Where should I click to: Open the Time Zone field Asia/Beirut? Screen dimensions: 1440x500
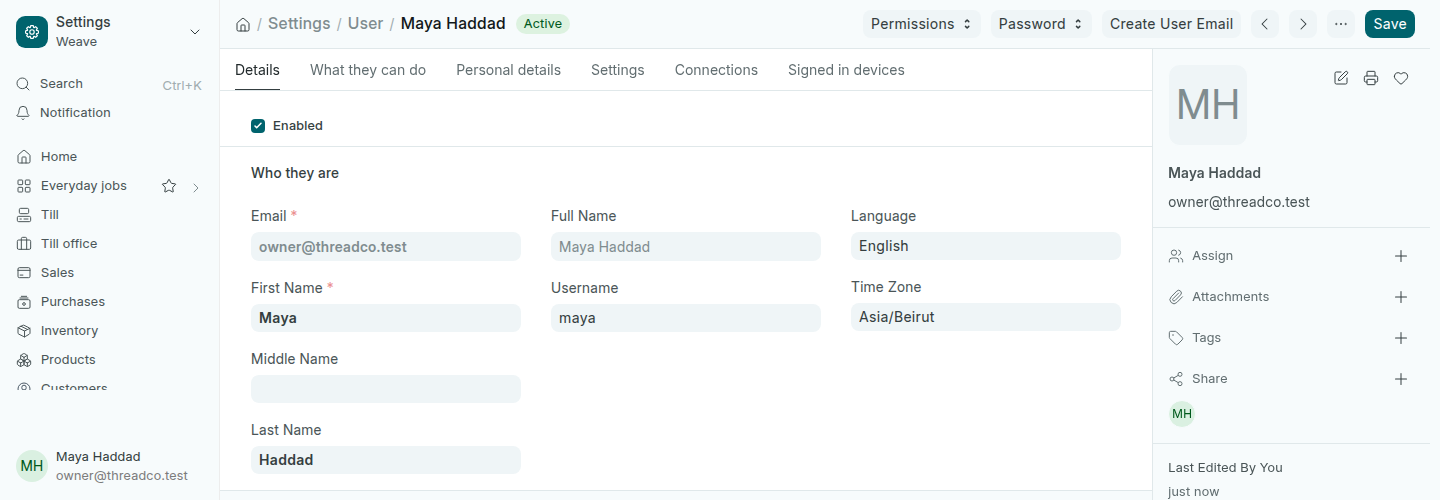point(986,317)
